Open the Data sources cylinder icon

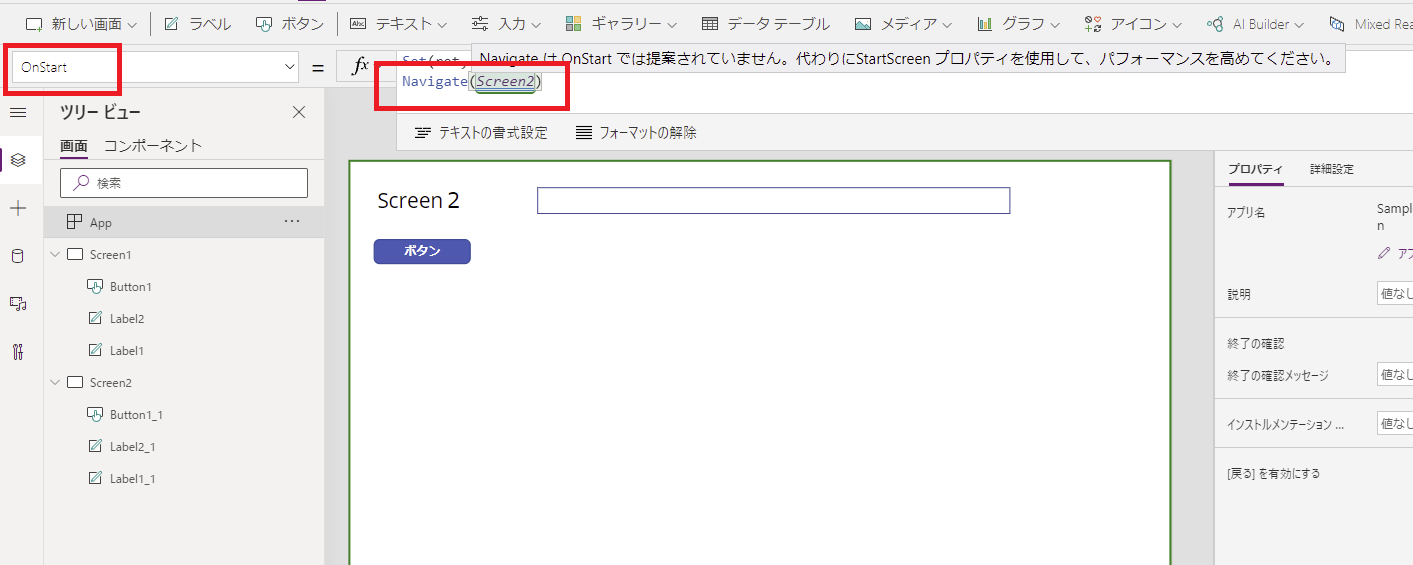point(17,256)
